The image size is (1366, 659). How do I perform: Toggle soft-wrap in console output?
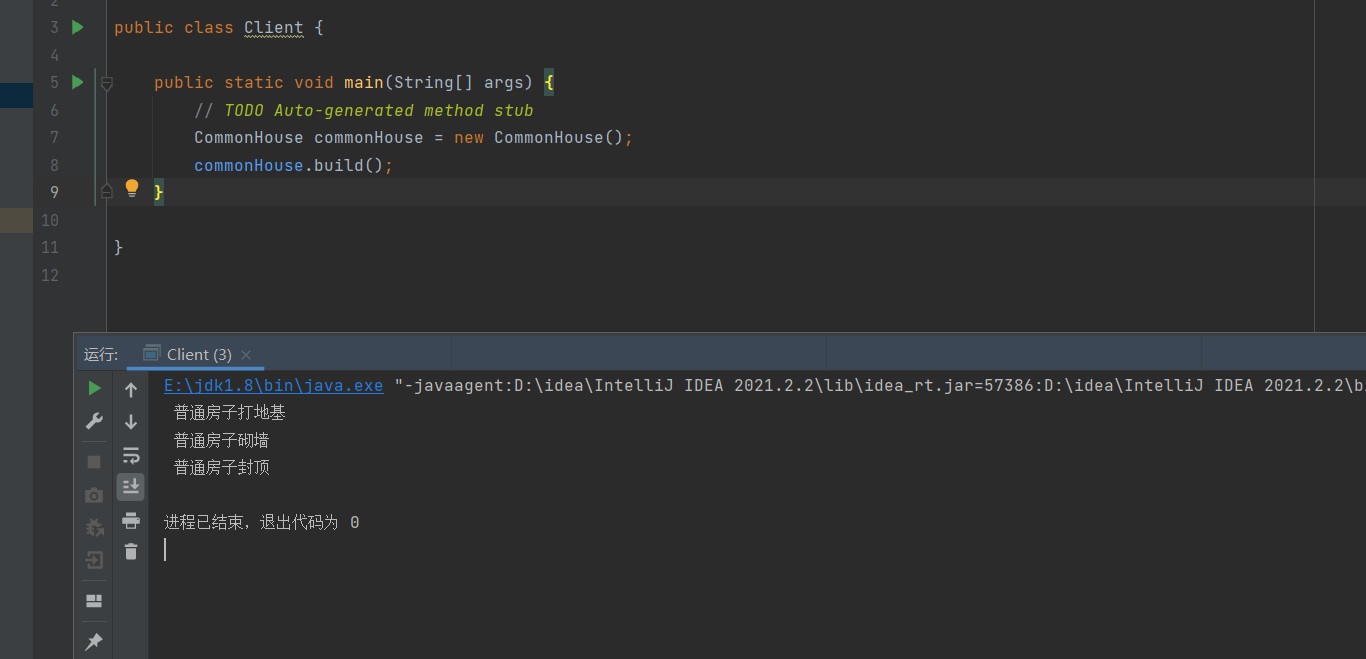click(x=131, y=455)
